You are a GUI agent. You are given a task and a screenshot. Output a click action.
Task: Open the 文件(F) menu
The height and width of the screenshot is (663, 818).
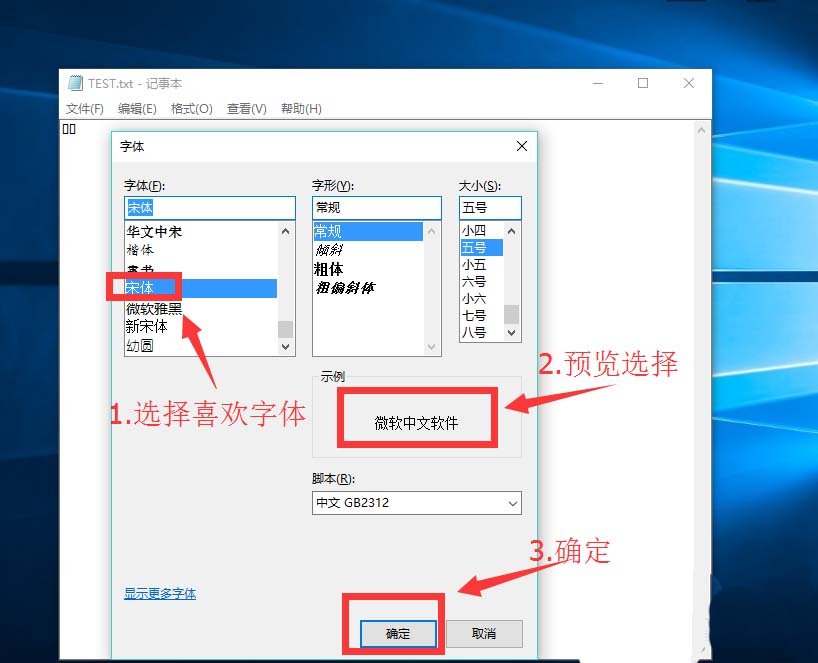click(x=84, y=108)
